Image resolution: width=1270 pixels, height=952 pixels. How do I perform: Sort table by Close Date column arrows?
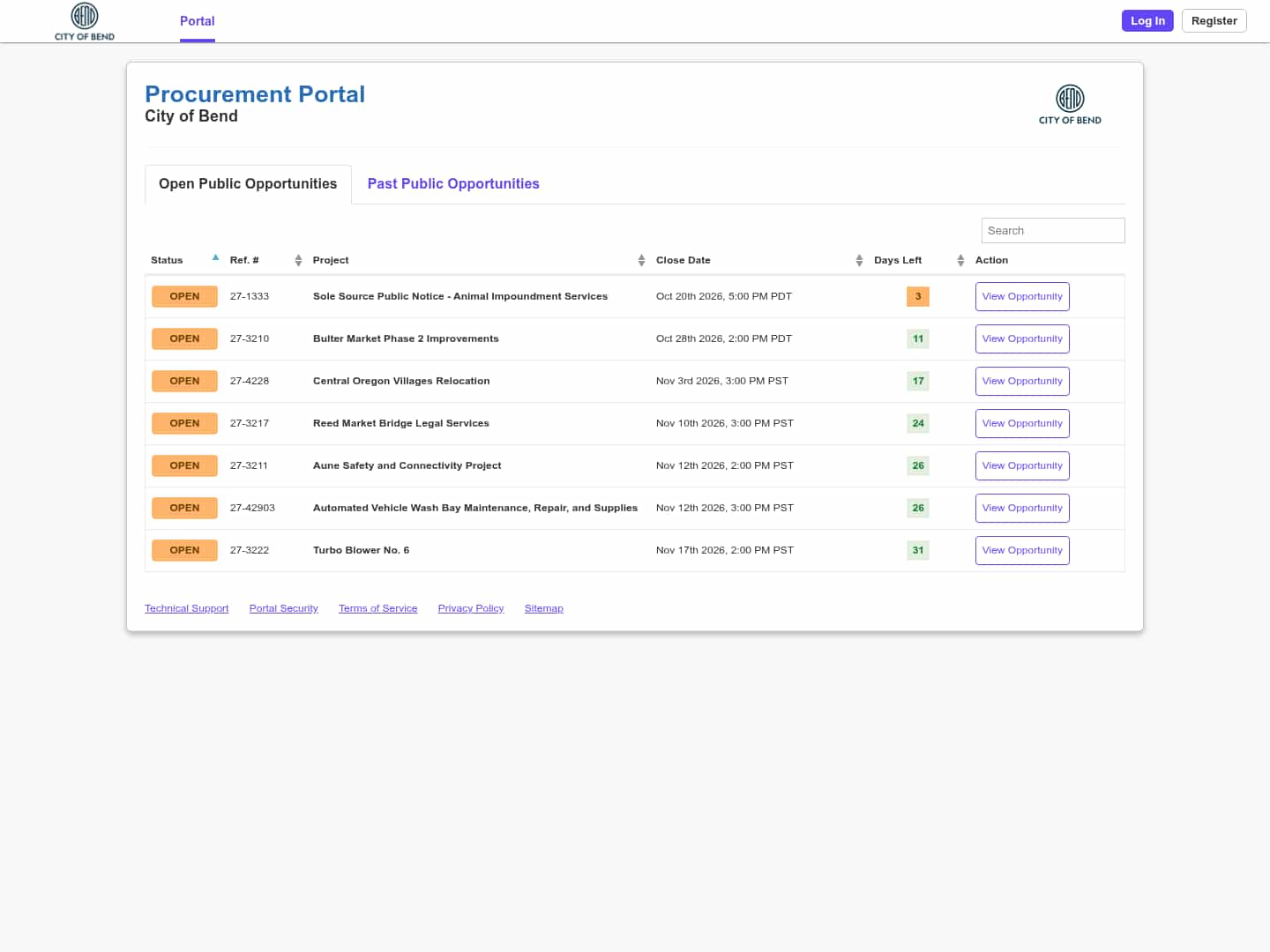[859, 260]
